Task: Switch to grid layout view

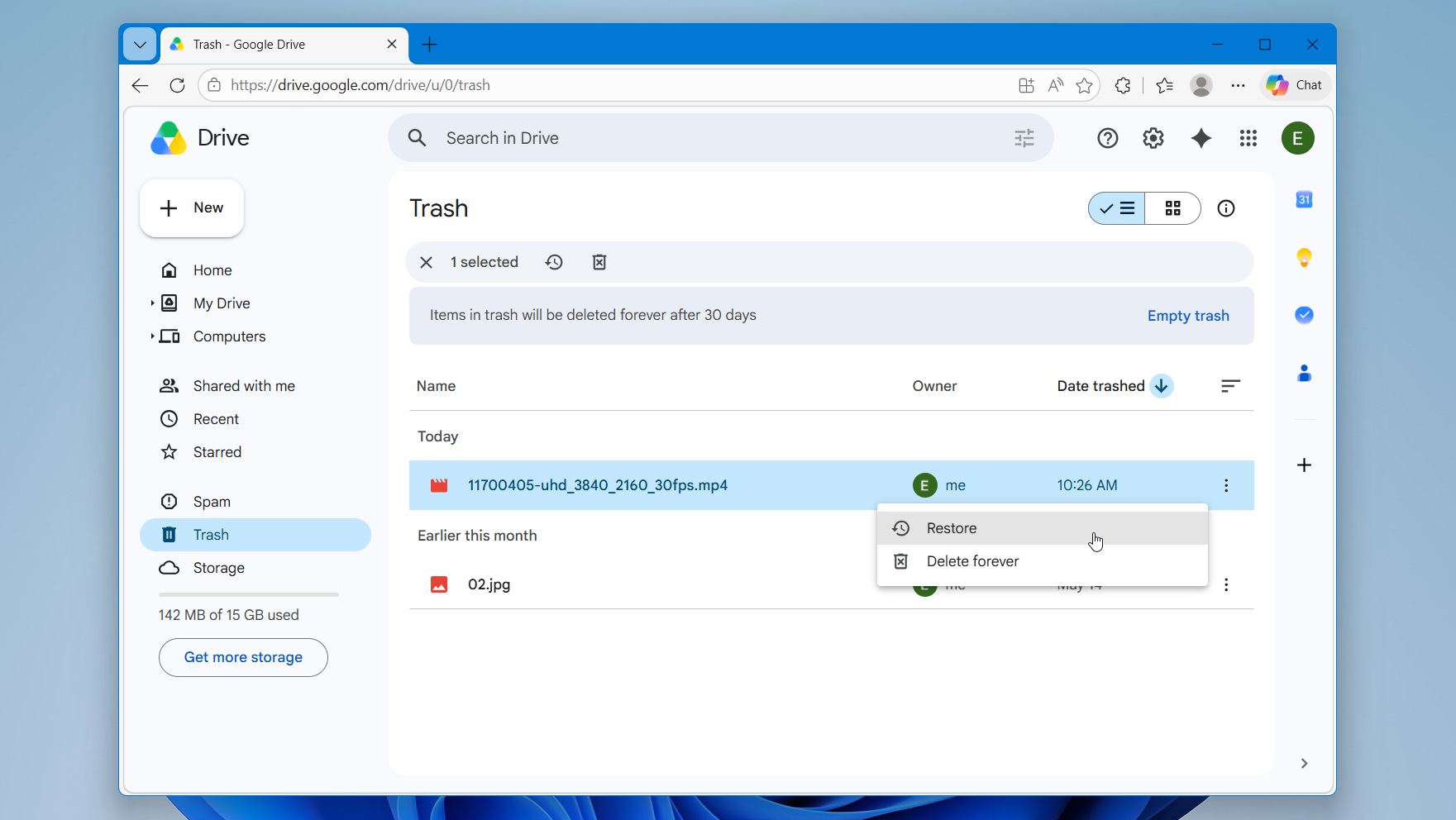Action: pos(1173,208)
